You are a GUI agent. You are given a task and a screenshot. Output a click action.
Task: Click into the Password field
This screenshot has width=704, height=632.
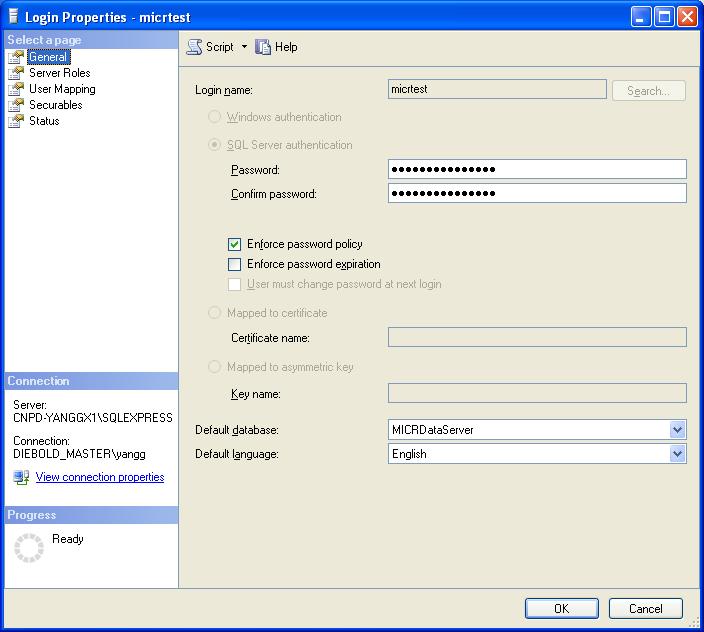(x=536, y=170)
